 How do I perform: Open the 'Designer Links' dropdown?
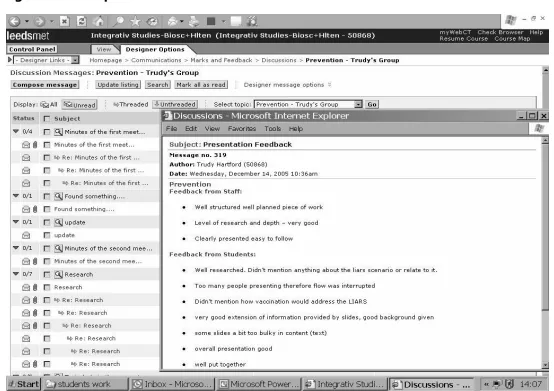[46, 60]
